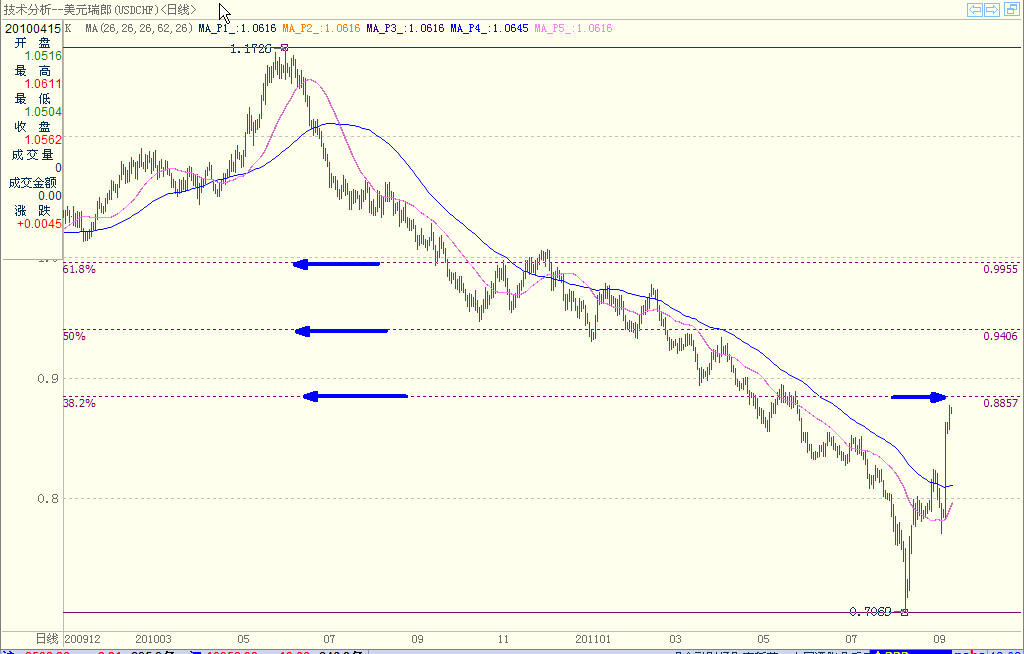The height and width of the screenshot is (654, 1024).
Task: Select the 61.8% Fibonacci level label
Action: (x=80, y=269)
